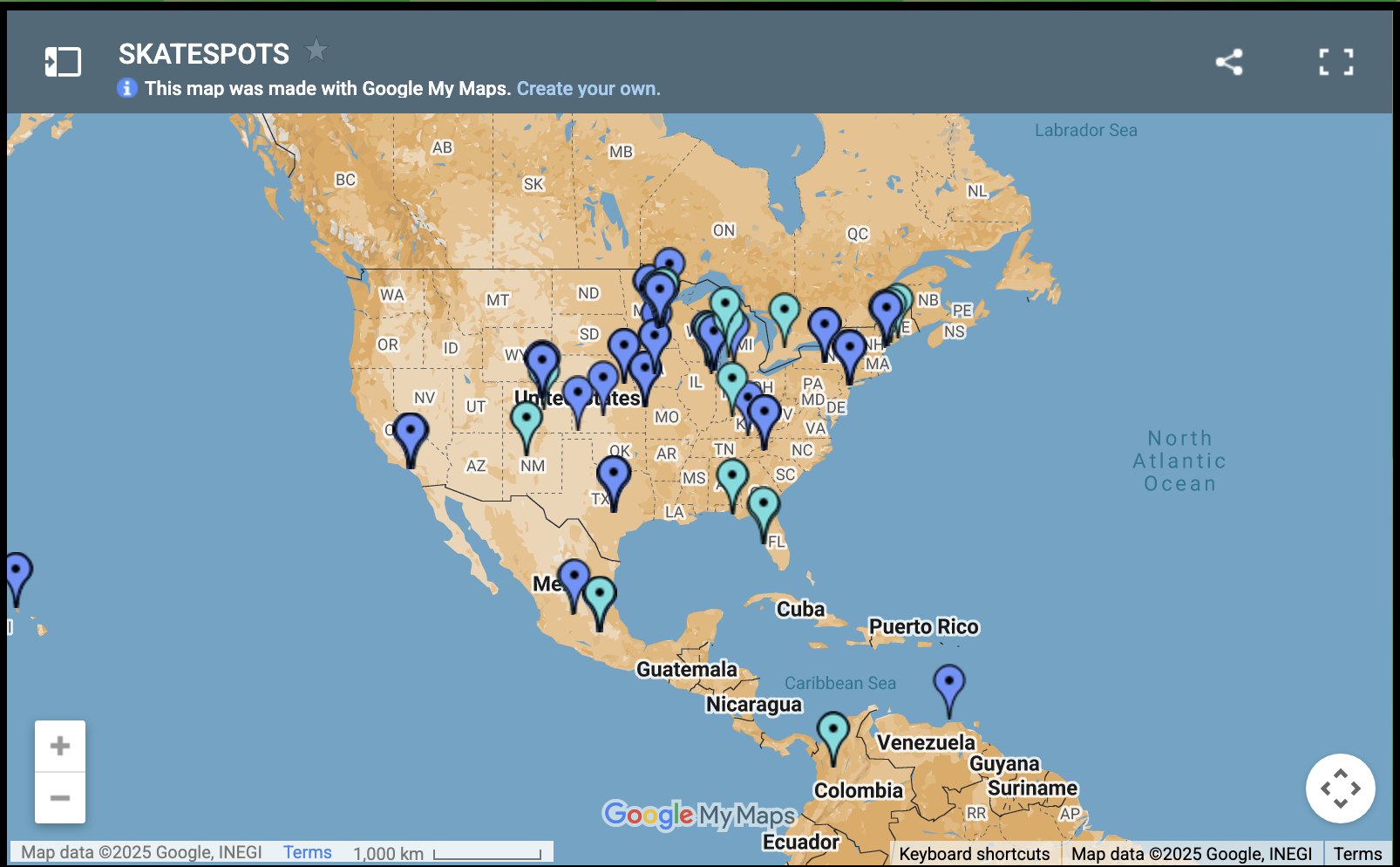Open the Terms link next to the scale bar

pos(307,852)
